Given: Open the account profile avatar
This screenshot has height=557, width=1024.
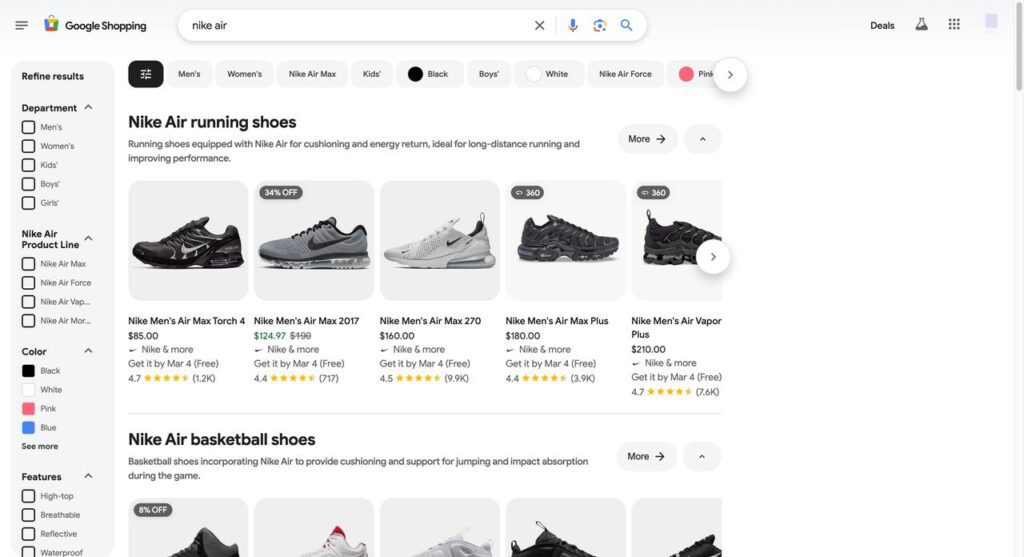Looking at the screenshot, I should tap(991, 22).
